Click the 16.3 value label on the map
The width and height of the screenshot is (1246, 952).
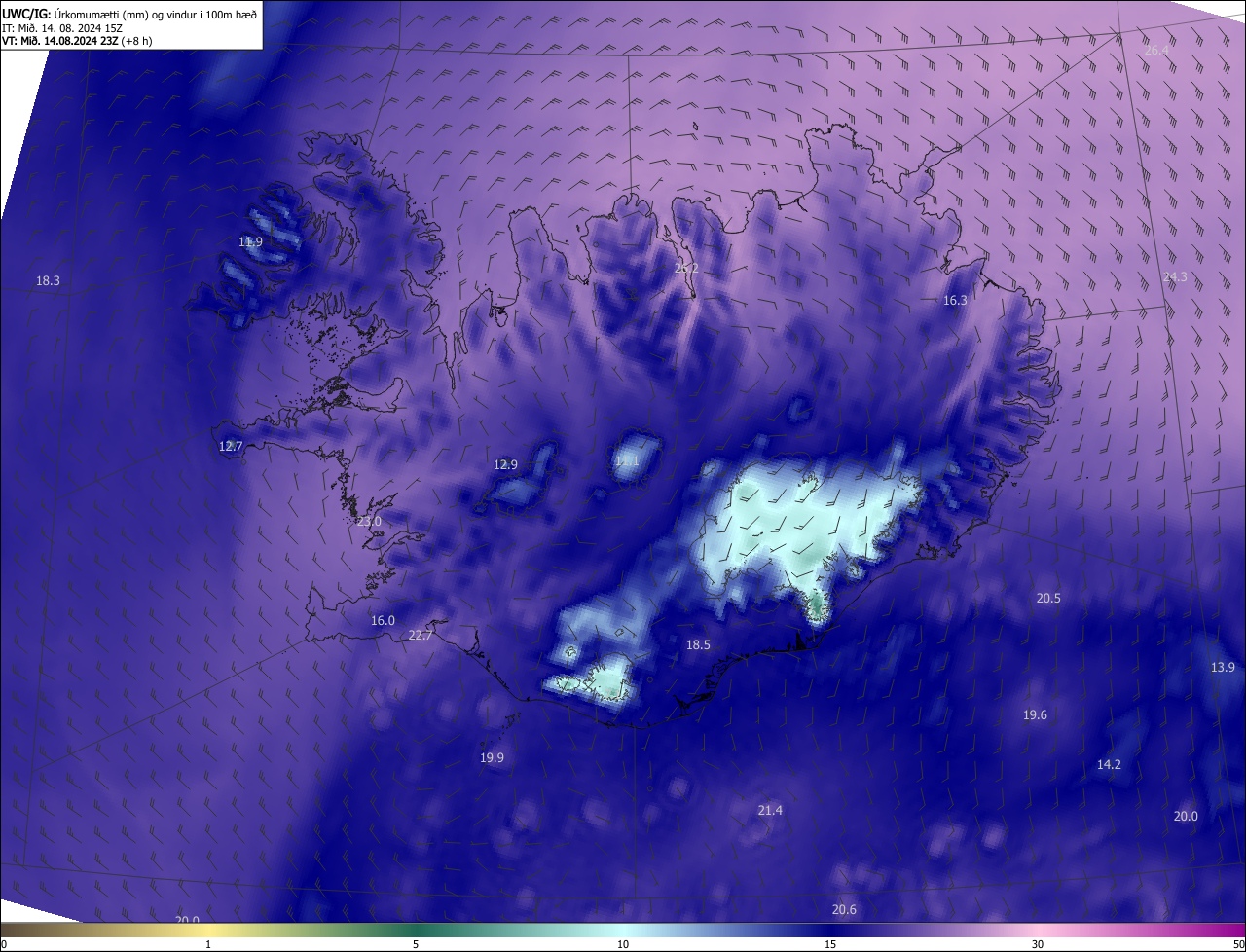click(x=956, y=301)
